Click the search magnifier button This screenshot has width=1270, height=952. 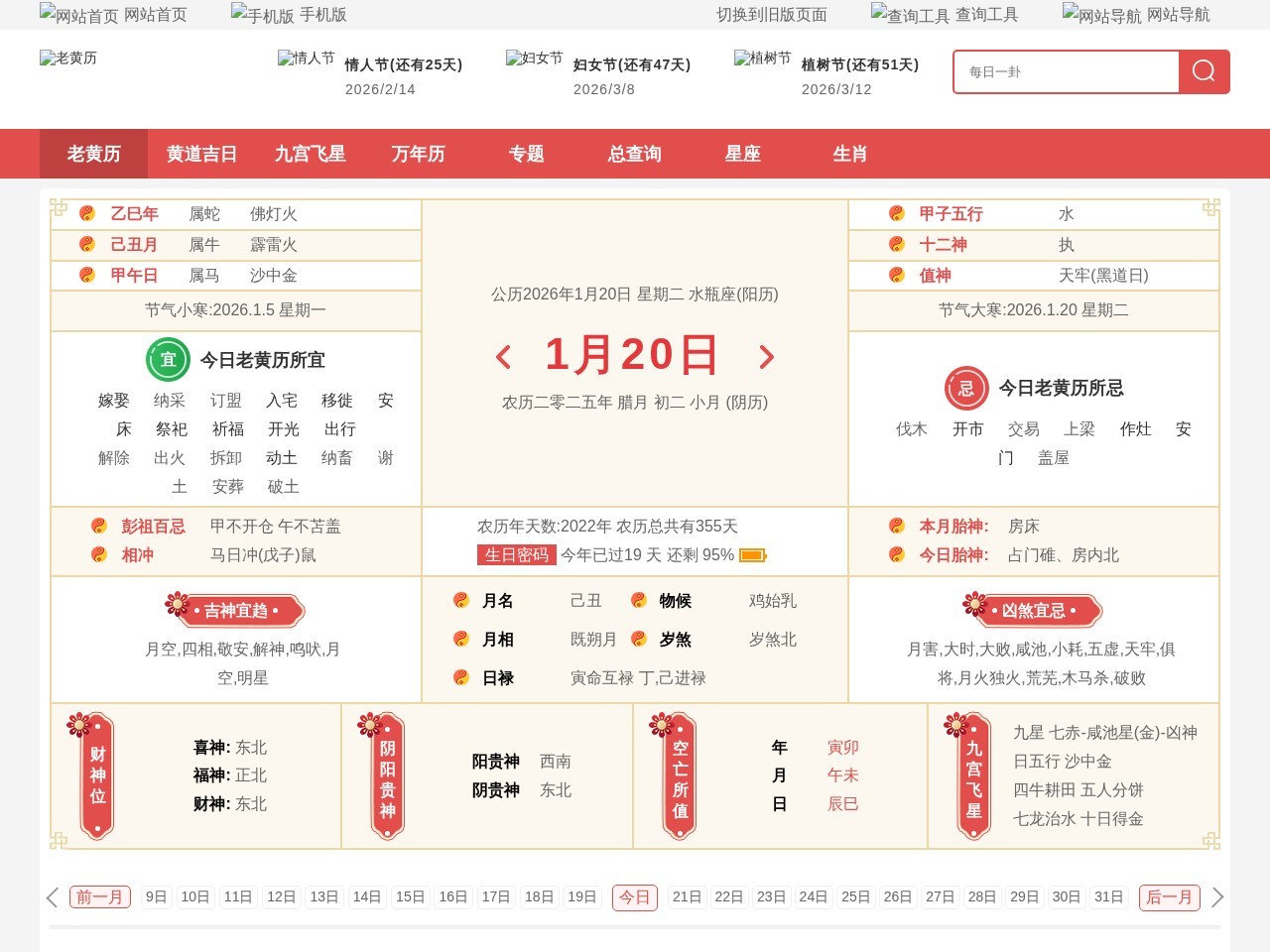point(1204,71)
